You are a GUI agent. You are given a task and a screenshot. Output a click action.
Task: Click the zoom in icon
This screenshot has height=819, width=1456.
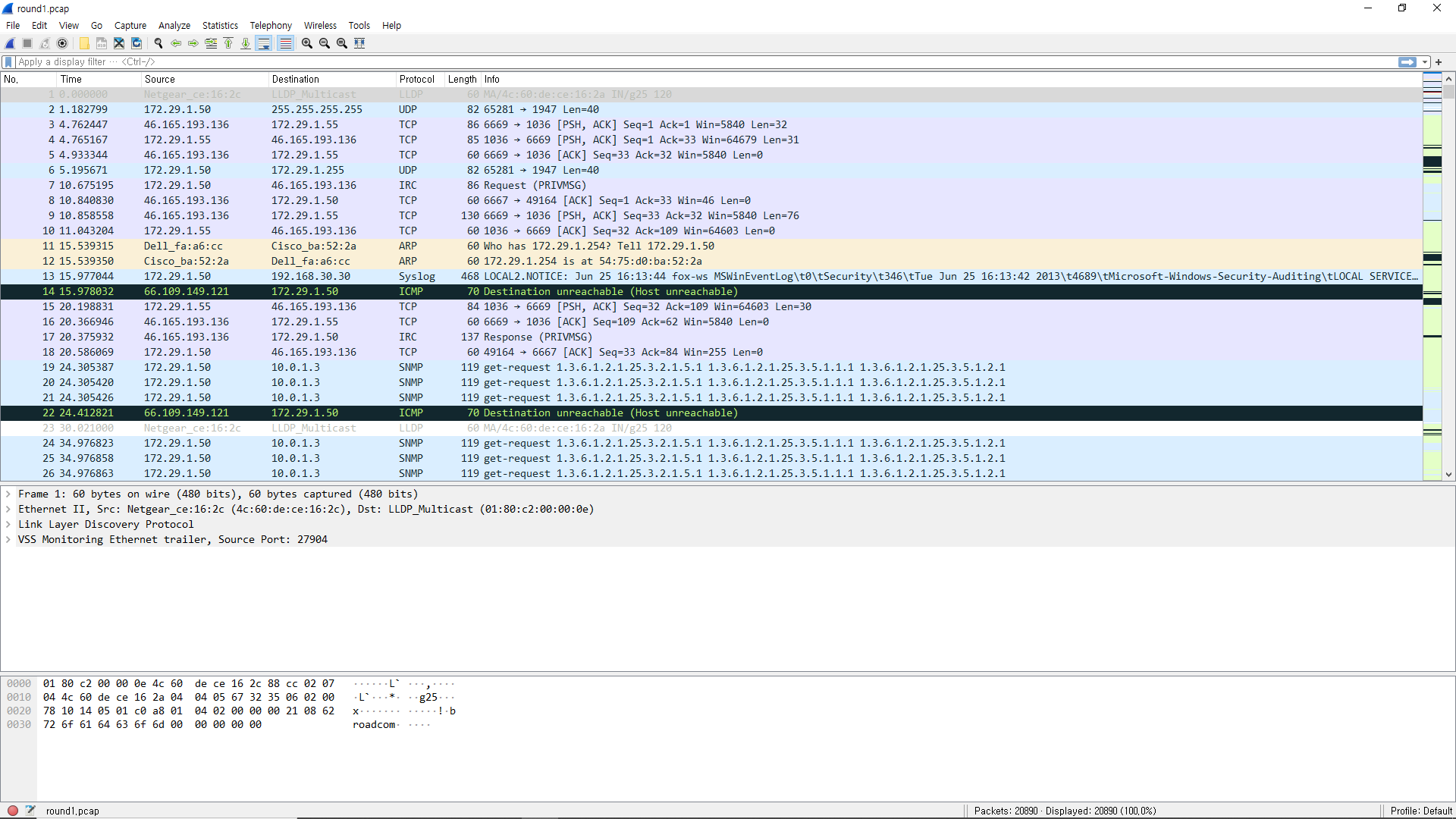click(x=307, y=43)
